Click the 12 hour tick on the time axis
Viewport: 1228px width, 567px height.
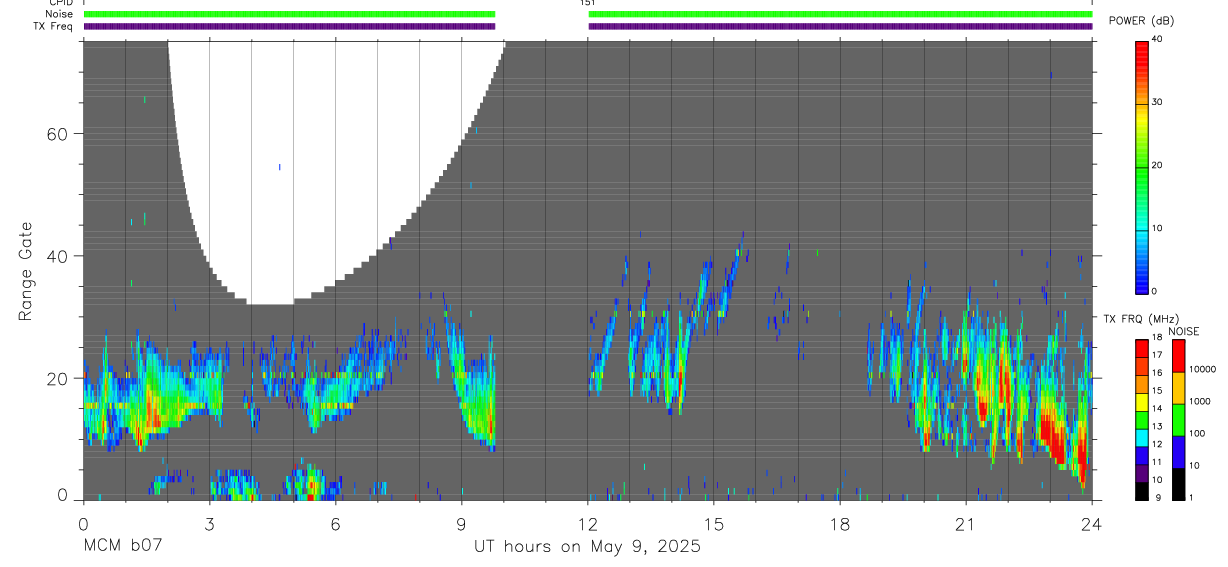pyautogui.click(x=588, y=524)
